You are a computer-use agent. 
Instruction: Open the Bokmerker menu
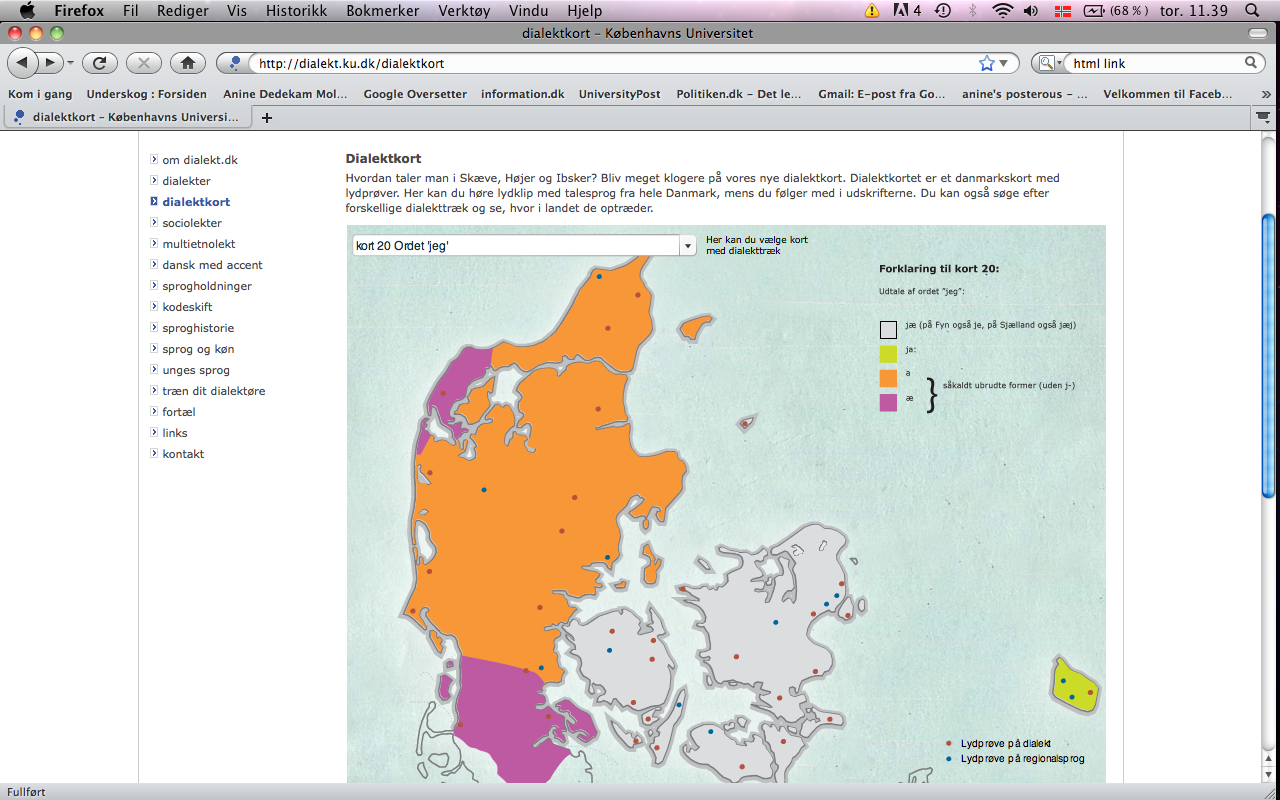[x=382, y=11]
